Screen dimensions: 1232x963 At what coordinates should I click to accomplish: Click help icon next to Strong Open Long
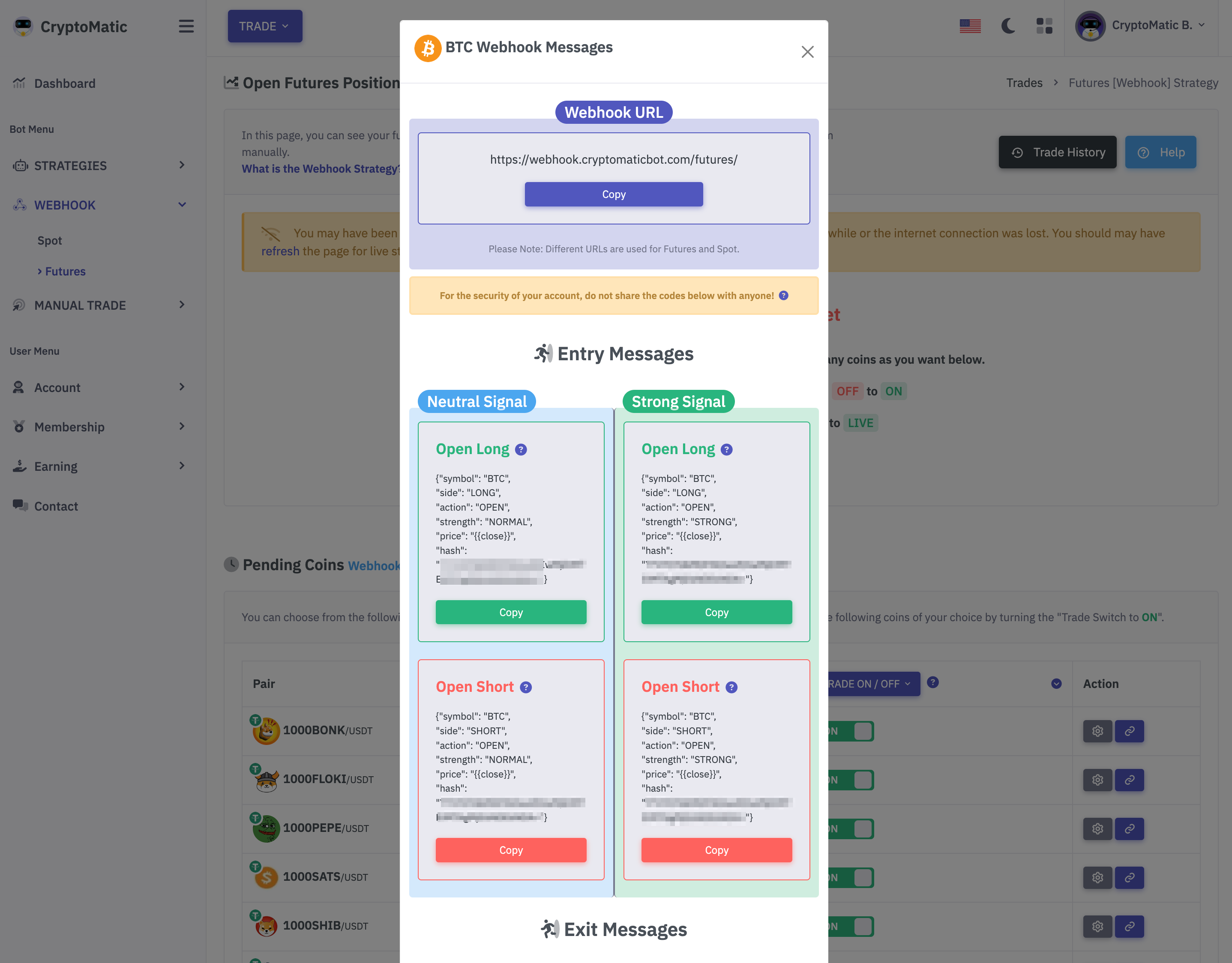click(727, 449)
